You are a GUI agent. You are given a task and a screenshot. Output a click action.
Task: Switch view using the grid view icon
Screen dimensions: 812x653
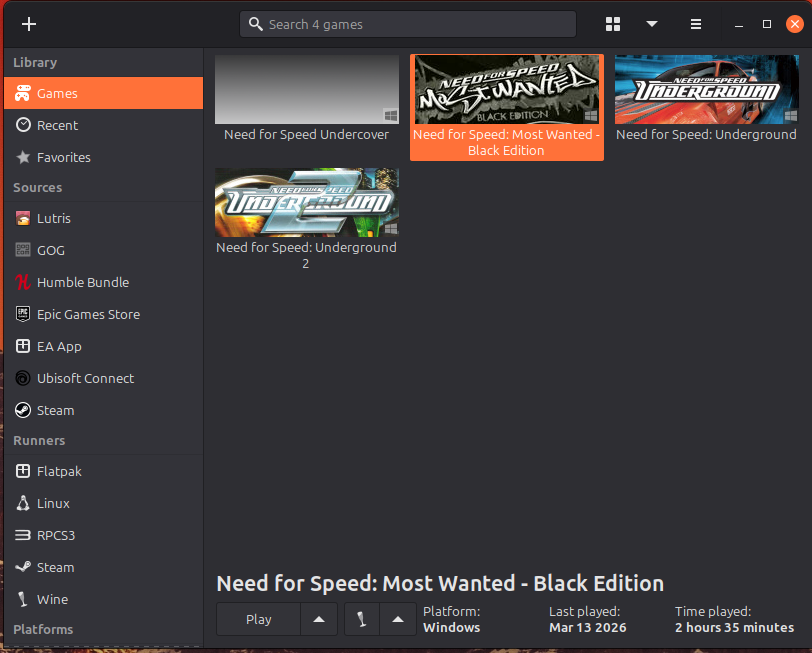pos(614,24)
